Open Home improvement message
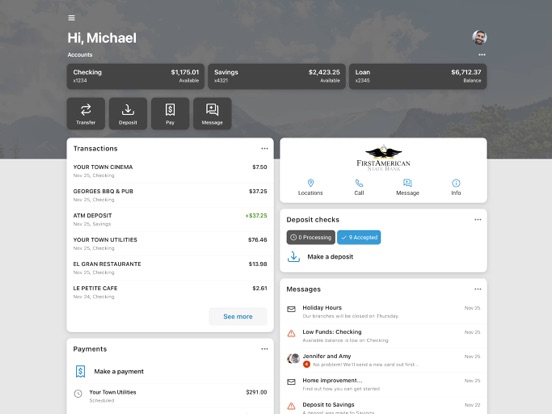Viewport: 552px width, 414px height. (383, 384)
